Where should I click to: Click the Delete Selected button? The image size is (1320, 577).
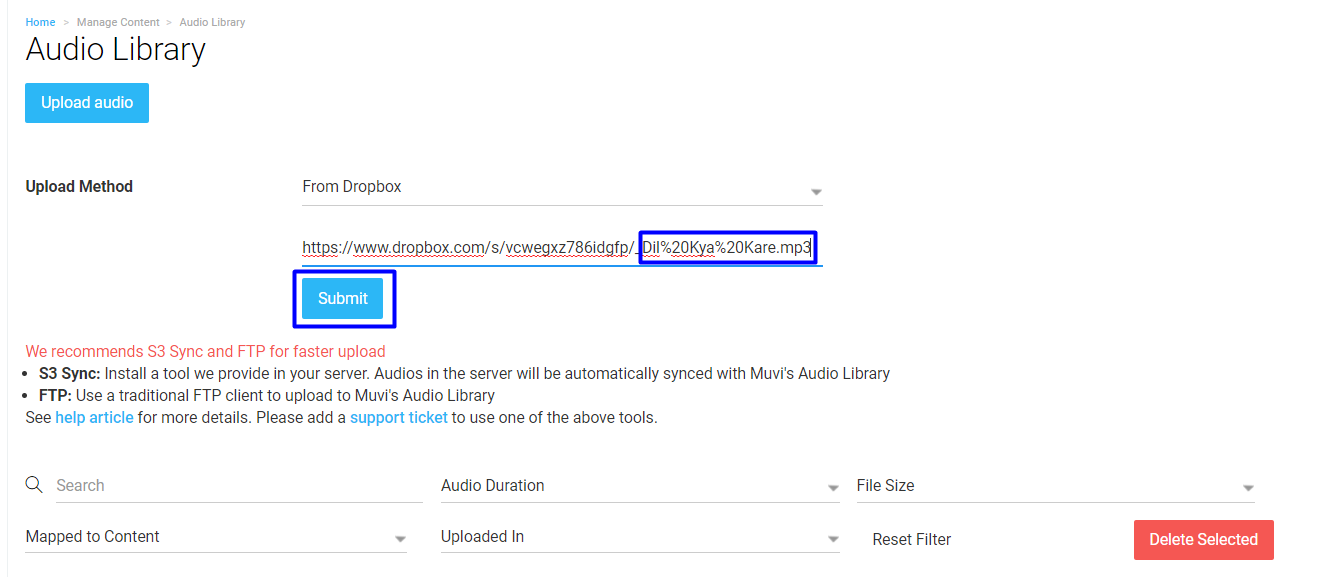coord(1203,539)
